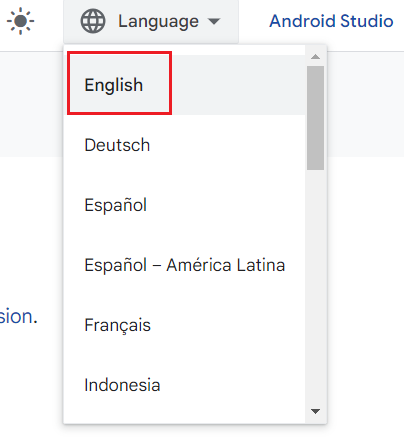Click the Language label text in the header
Image resolution: width=404 pixels, height=445 pixels.
click(158, 22)
